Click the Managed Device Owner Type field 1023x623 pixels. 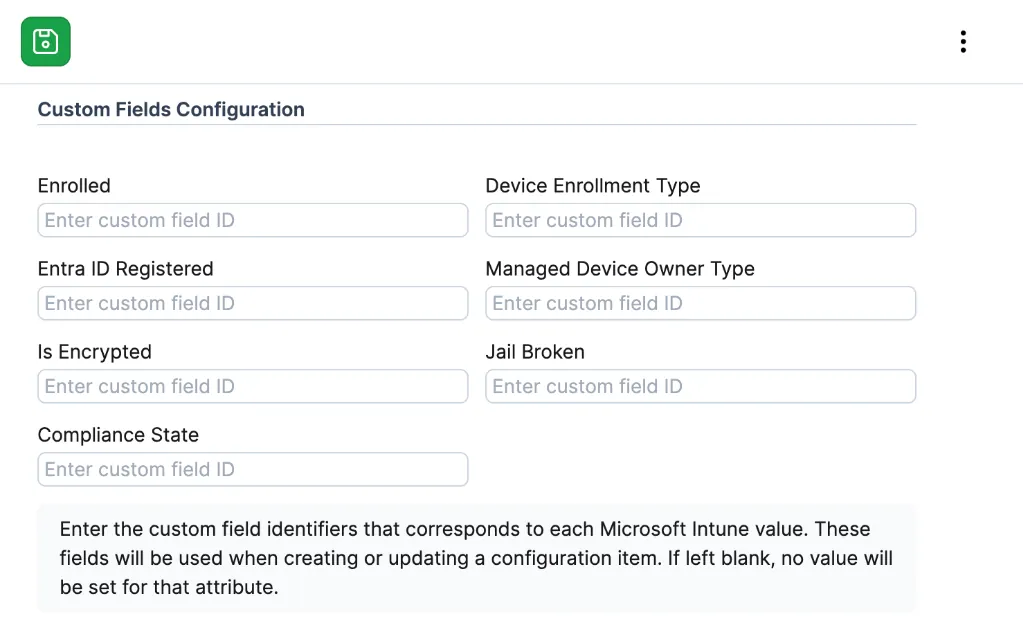click(700, 304)
